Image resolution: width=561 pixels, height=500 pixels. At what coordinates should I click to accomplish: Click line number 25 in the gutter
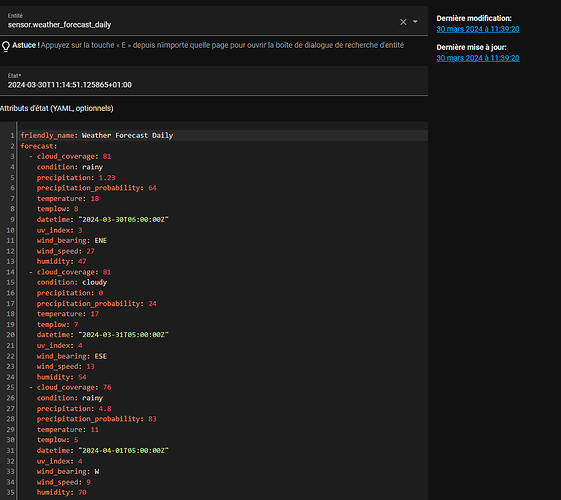[x=11, y=387]
